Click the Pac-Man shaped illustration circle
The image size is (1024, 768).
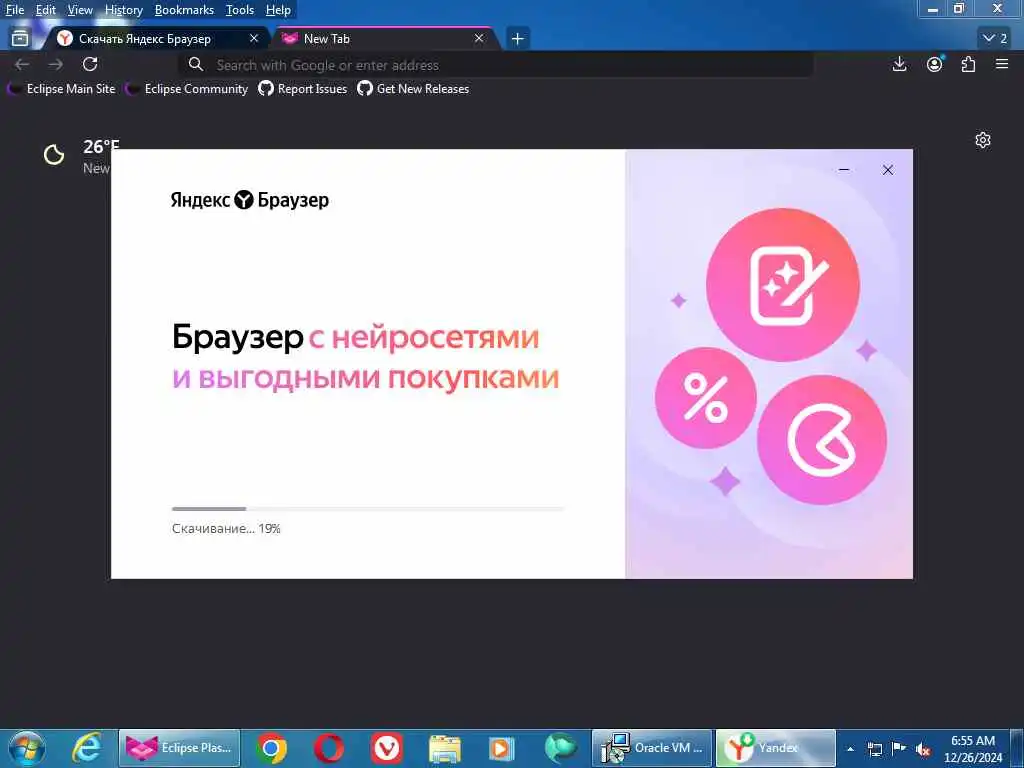pyautogui.click(x=822, y=440)
